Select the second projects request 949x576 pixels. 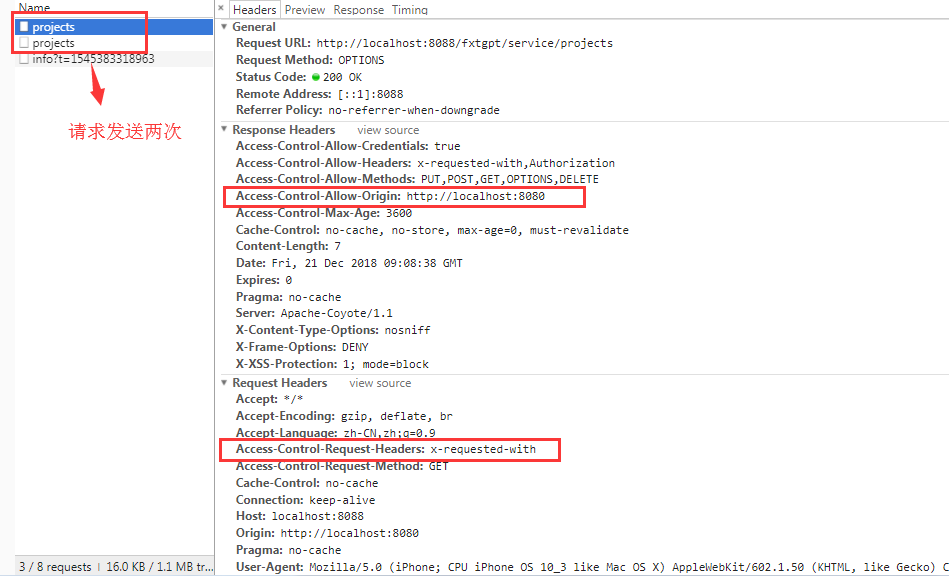click(114, 43)
